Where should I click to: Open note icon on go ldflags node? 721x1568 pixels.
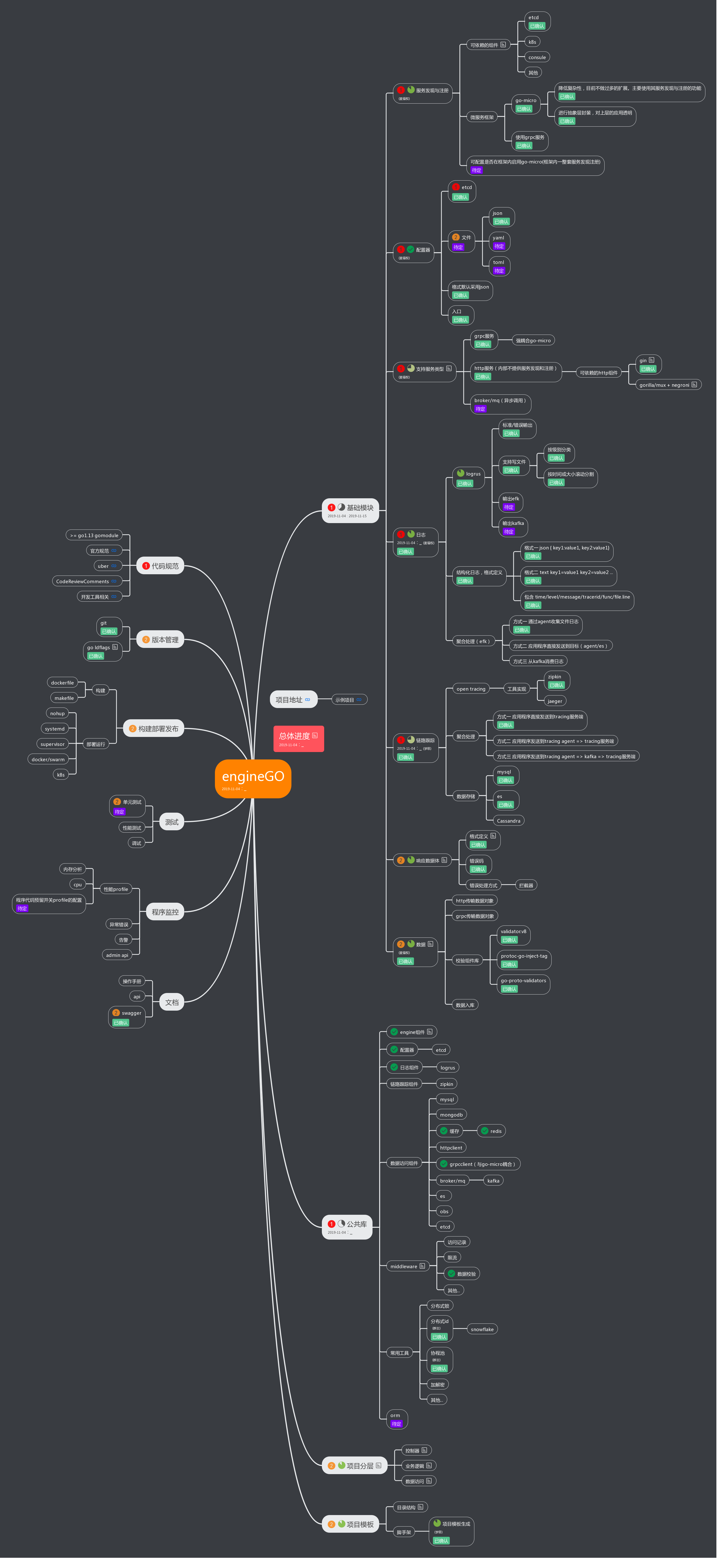(x=115, y=647)
